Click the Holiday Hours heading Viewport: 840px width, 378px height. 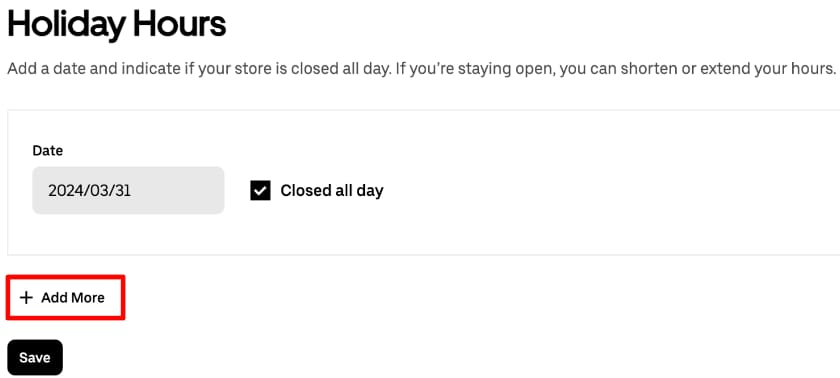point(117,24)
